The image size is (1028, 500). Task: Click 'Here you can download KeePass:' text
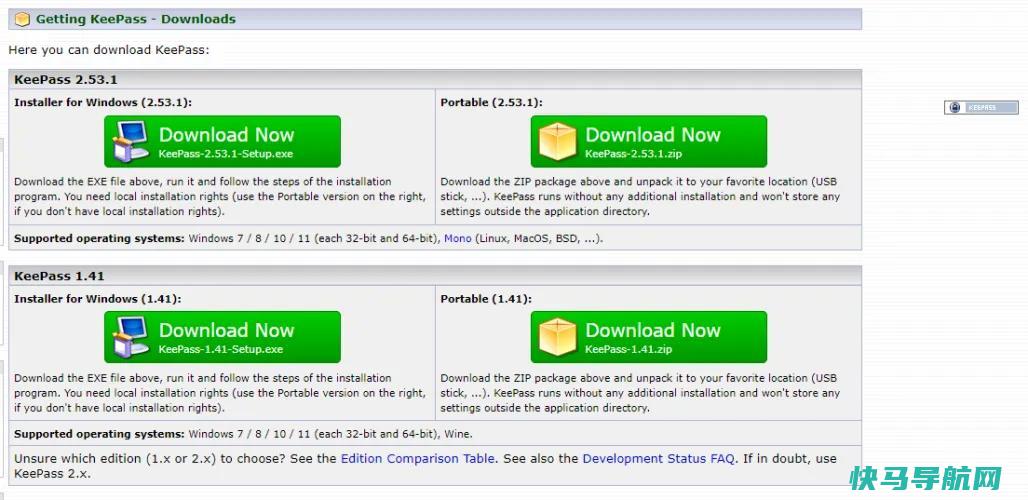point(109,50)
